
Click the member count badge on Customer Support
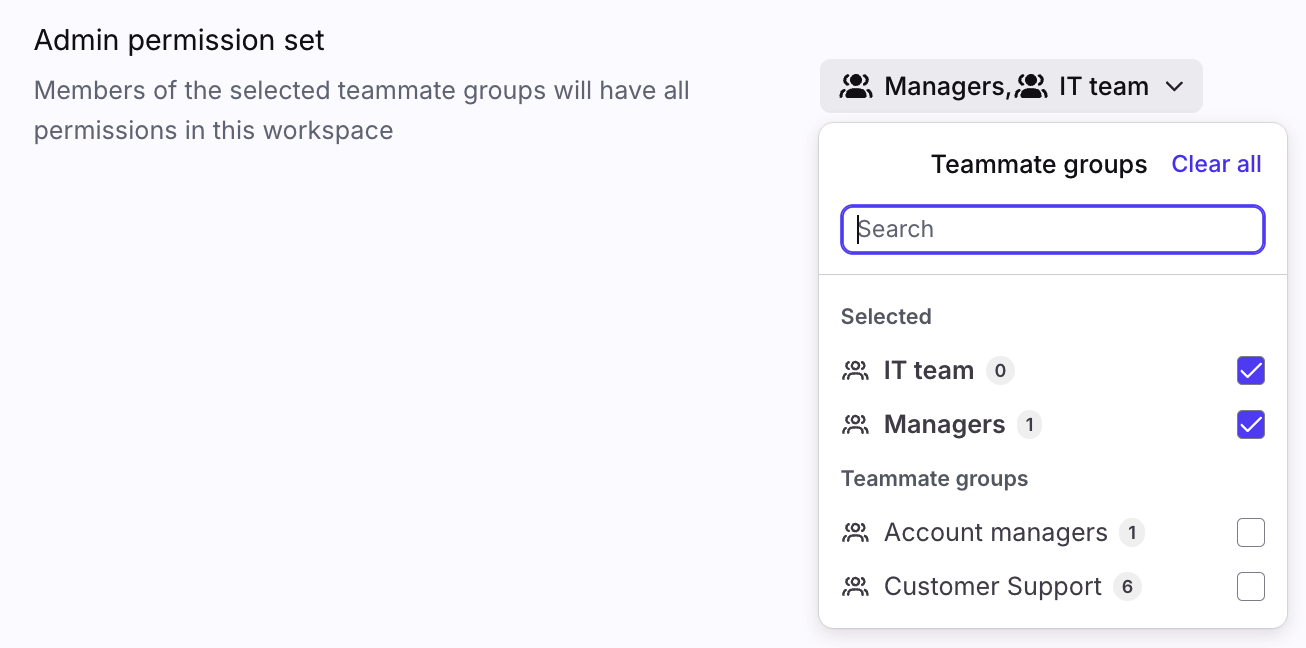pos(1127,587)
